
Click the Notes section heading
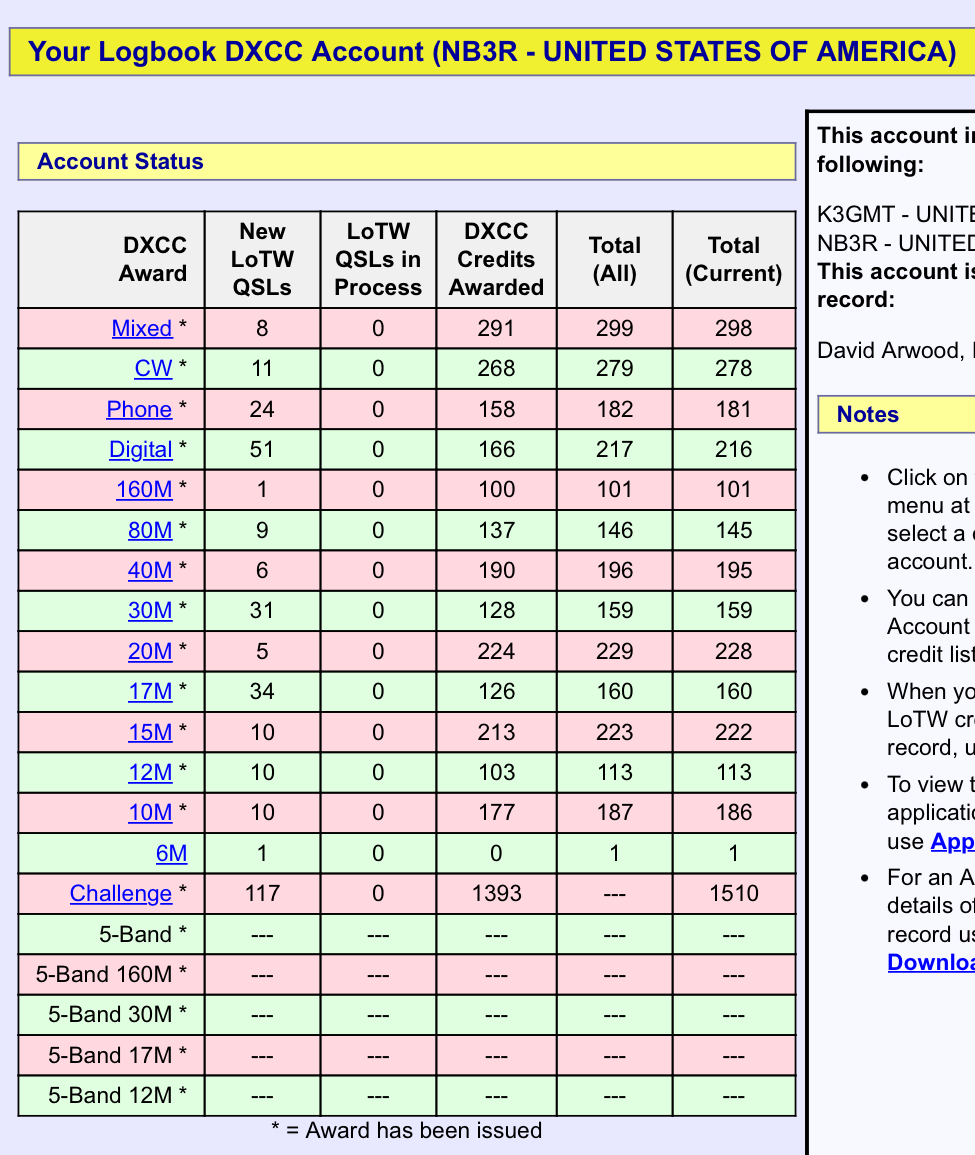[867, 415]
